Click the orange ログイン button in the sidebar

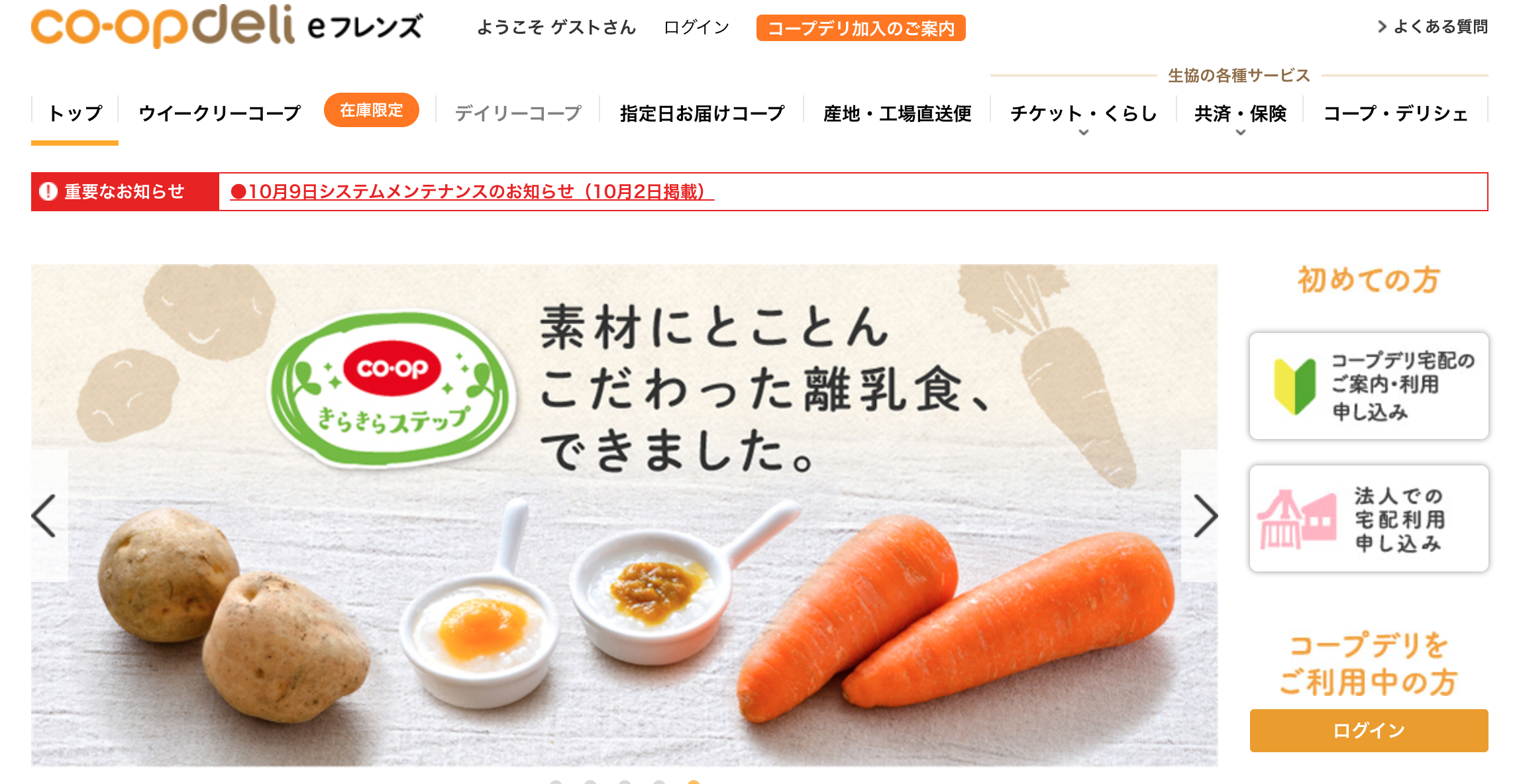(x=1369, y=730)
